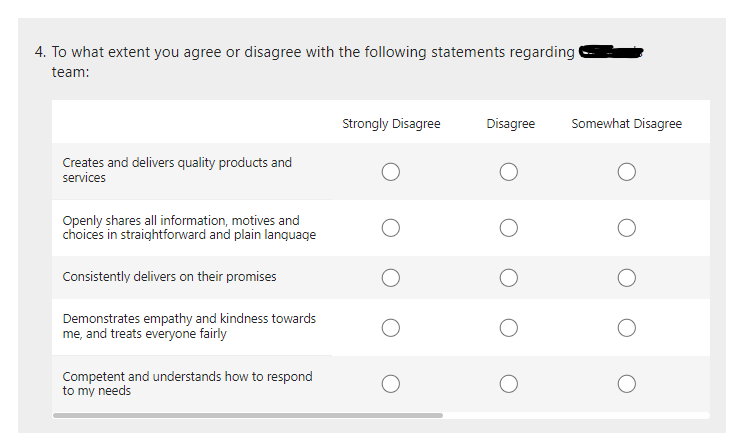Click the Strongly Disagree column header
This screenshot has height=441, width=734.
(x=391, y=124)
